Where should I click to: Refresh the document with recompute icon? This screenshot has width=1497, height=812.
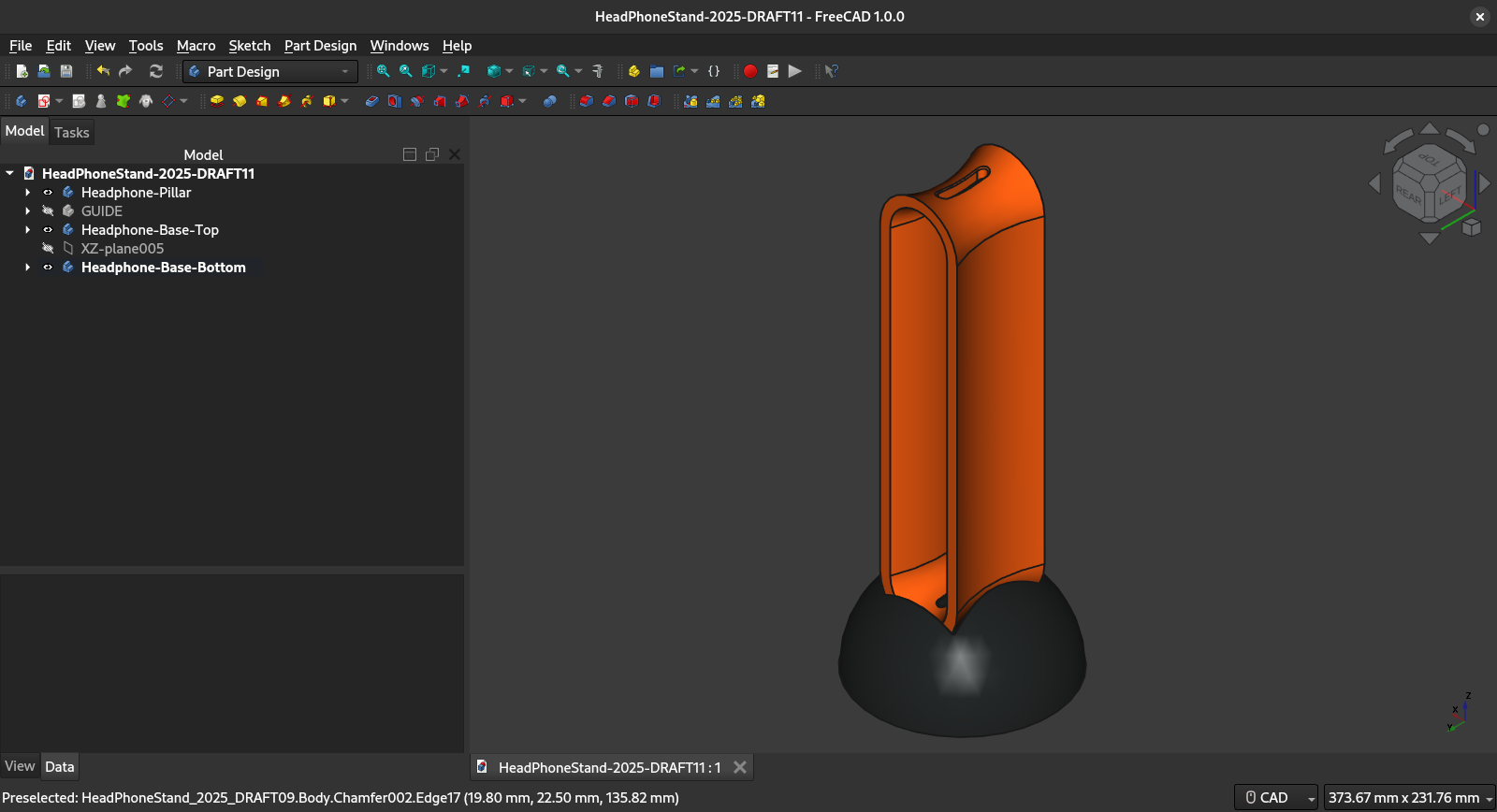(156, 71)
